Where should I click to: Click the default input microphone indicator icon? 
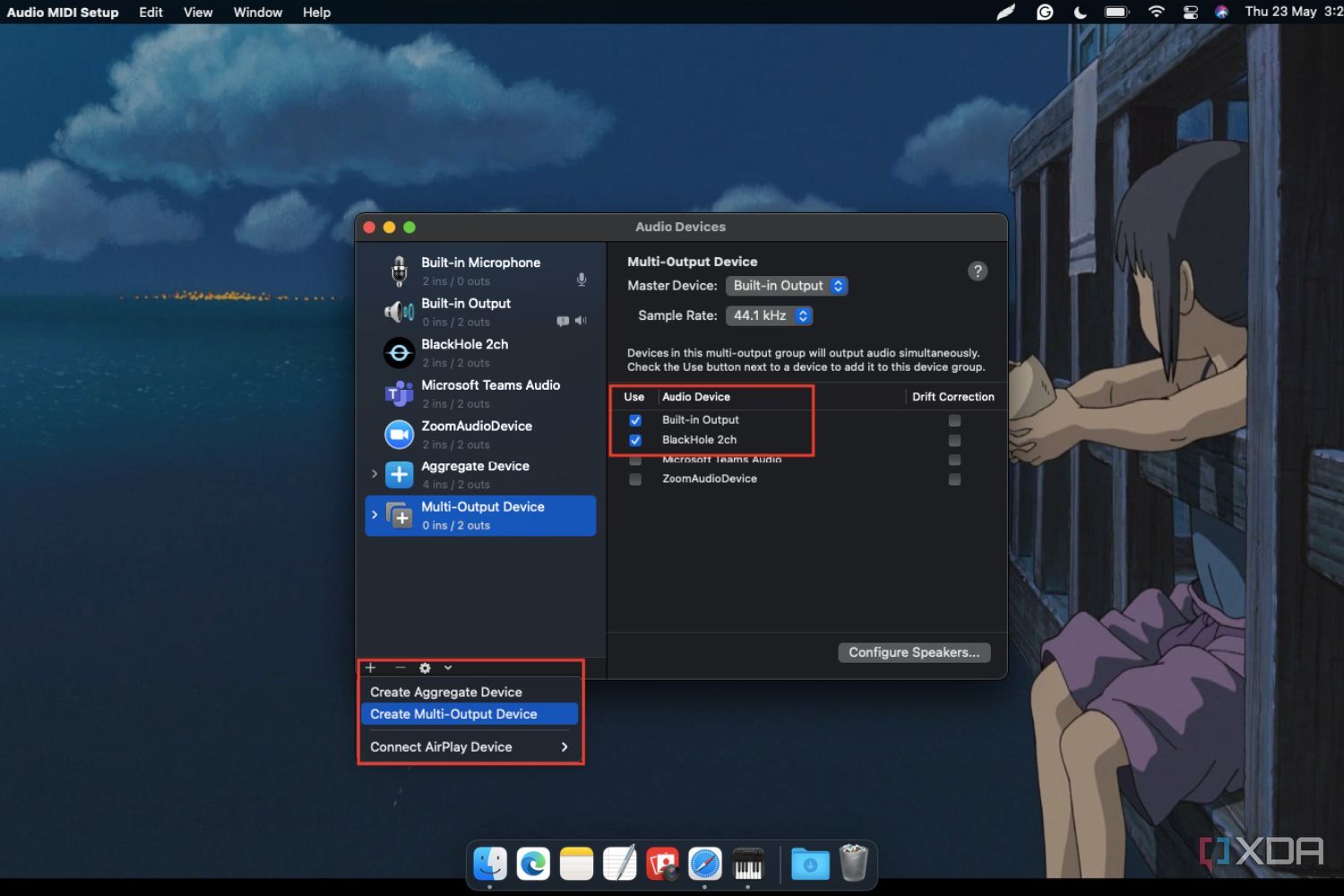point(582,280)
